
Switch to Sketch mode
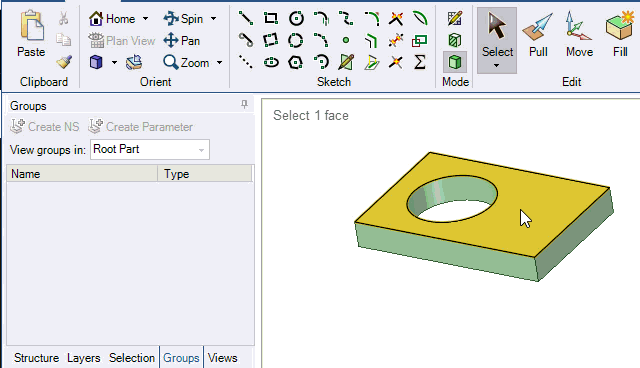coord(455,18)
